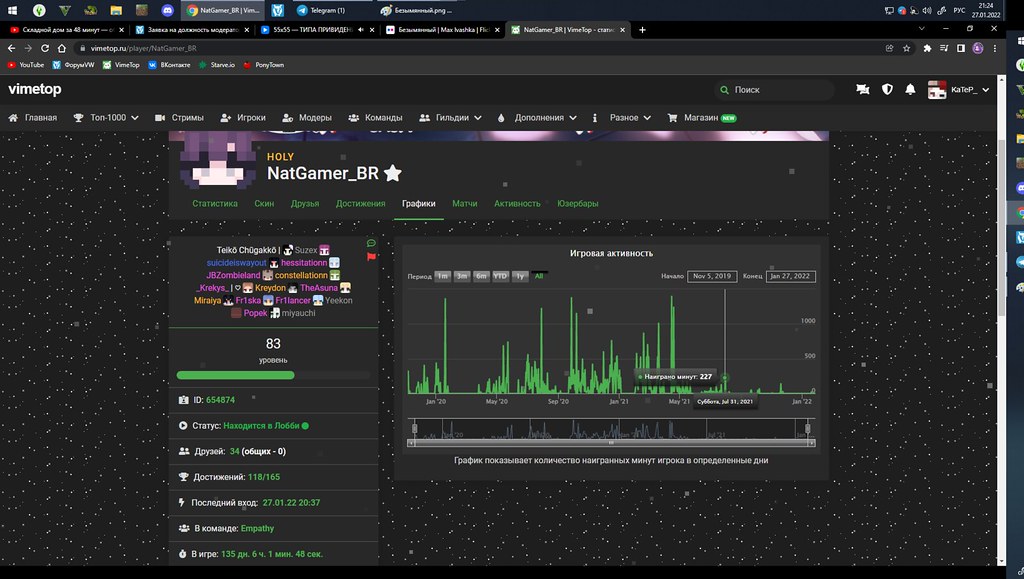
Task: Open the Empathy team link
Action: (257, 528)
